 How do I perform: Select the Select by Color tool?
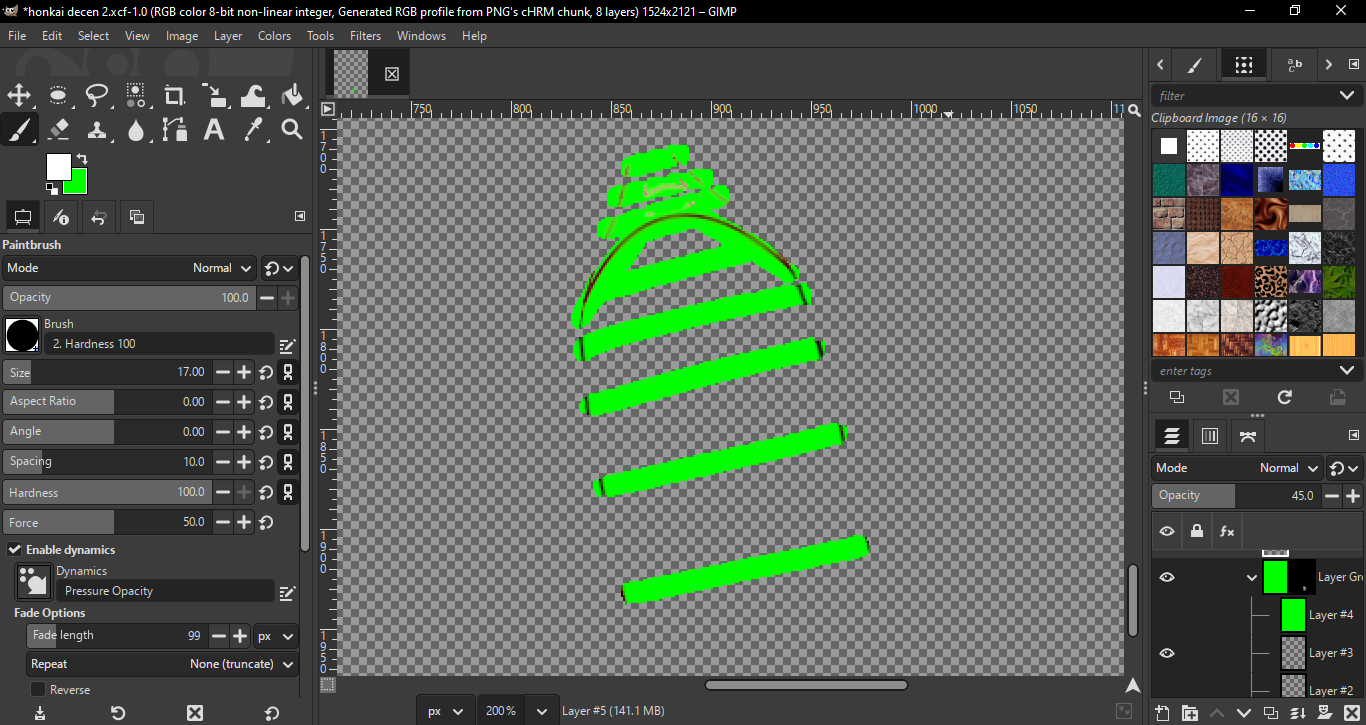pyautogui.click(x=136, y=96)
